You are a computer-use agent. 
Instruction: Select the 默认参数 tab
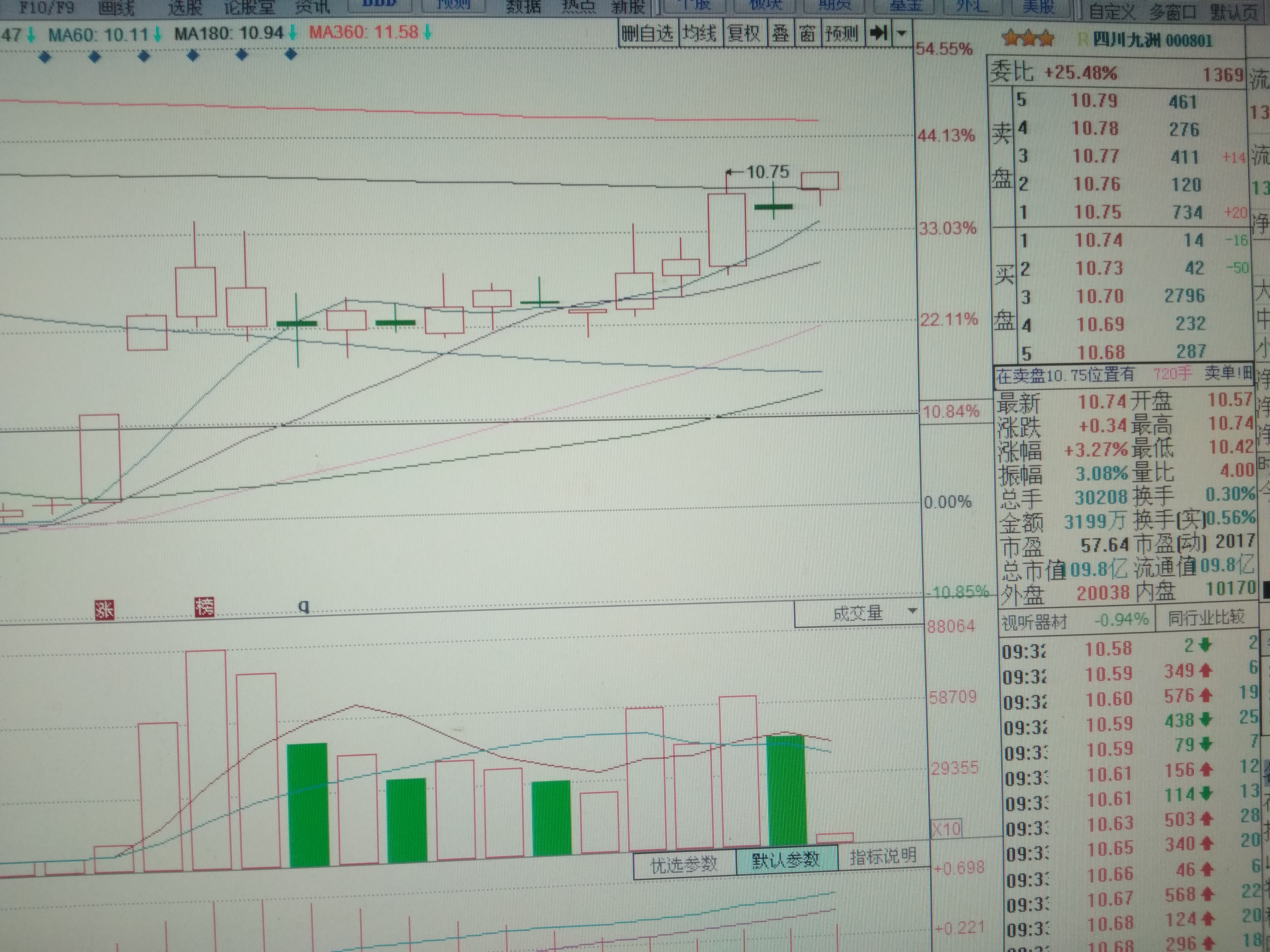[786, 860]
